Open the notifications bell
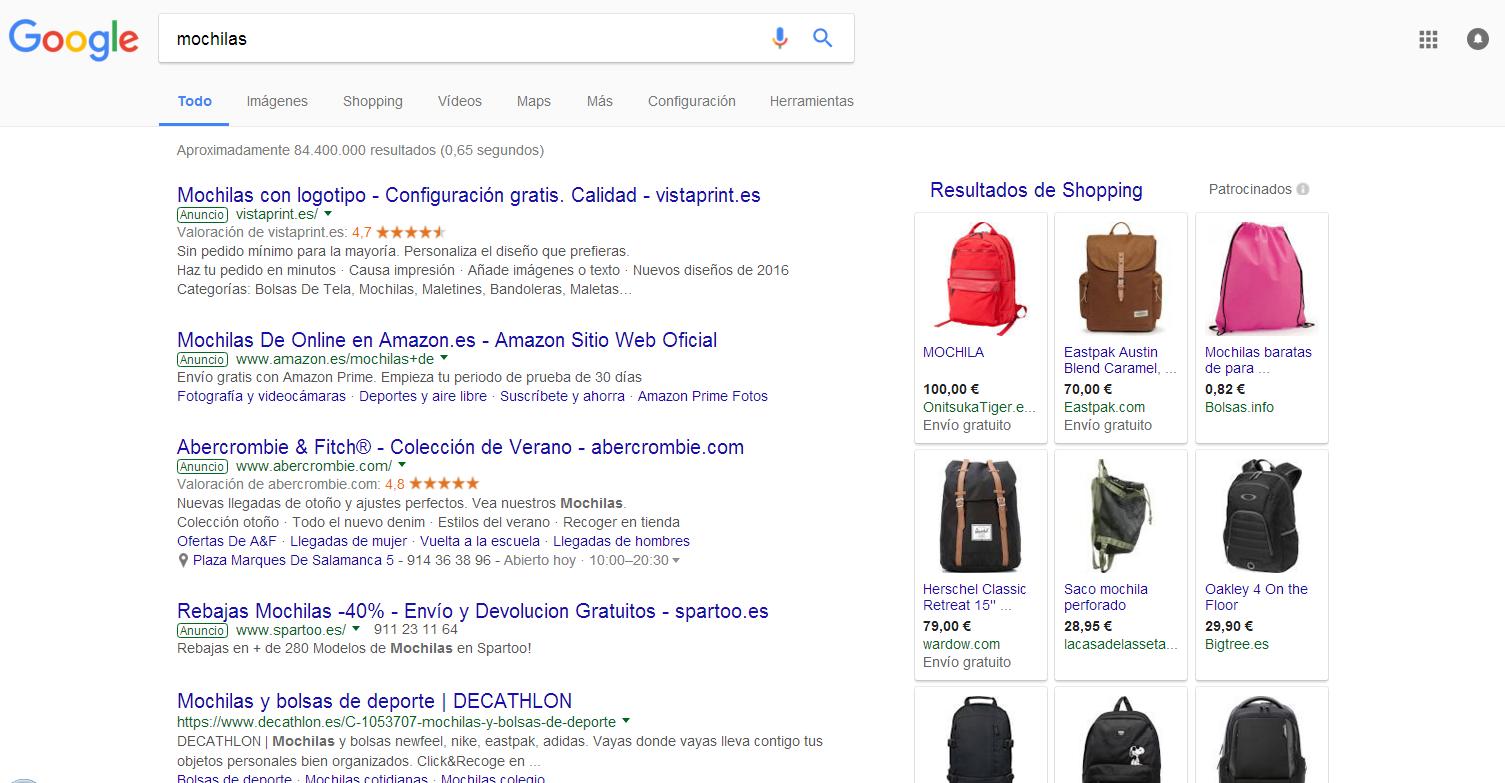 point(1478,39)
